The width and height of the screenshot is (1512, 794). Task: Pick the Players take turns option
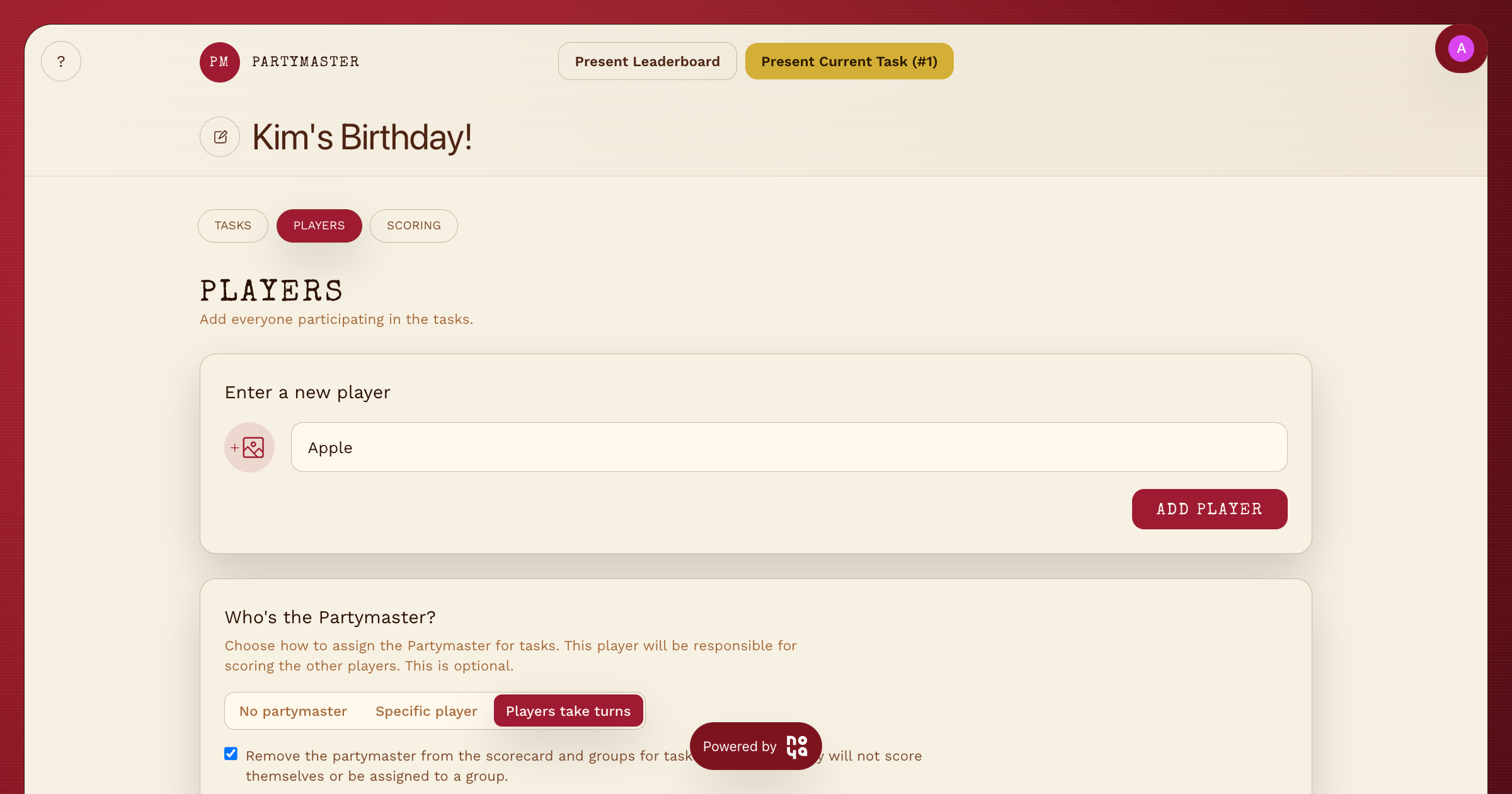(568, 711)
